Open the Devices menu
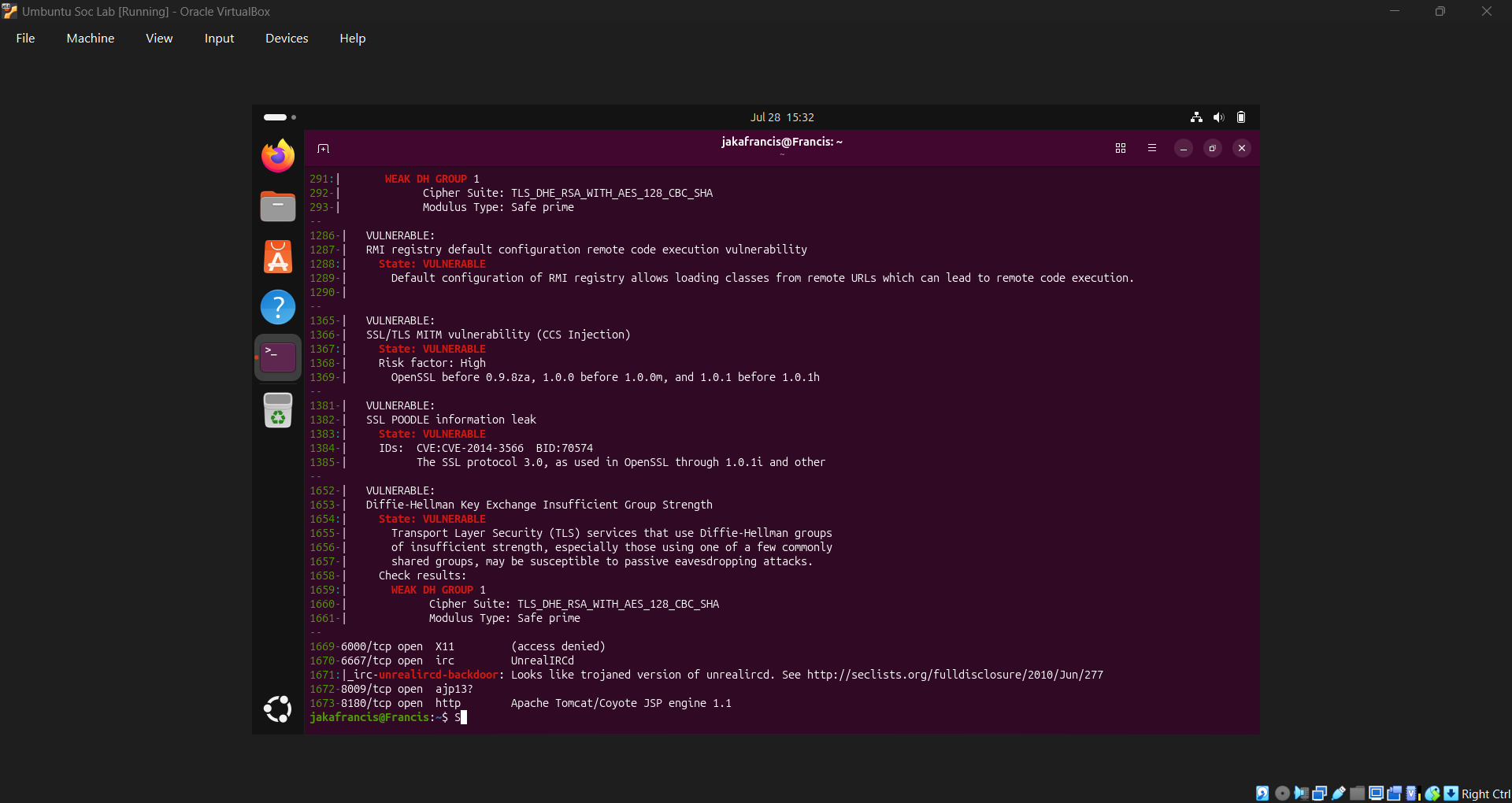This screenshot has height=803, width=1512. 287,39
